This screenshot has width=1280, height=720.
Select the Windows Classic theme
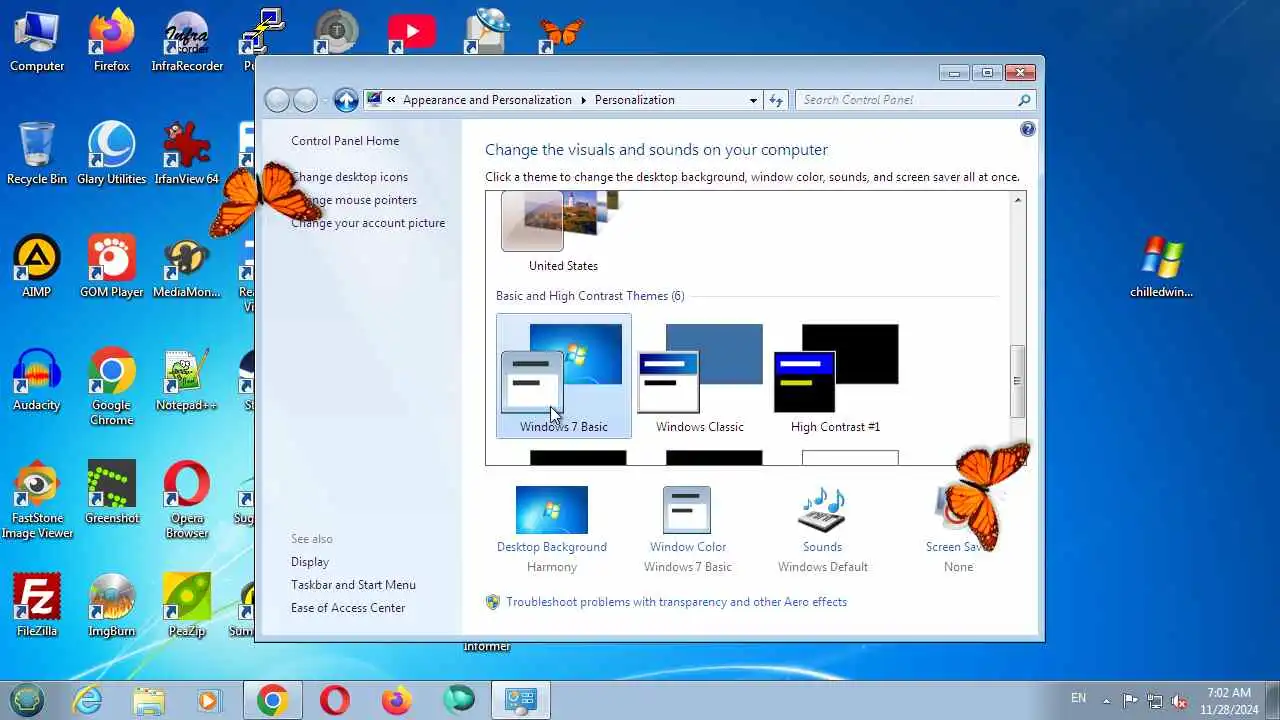click(700, 376)
